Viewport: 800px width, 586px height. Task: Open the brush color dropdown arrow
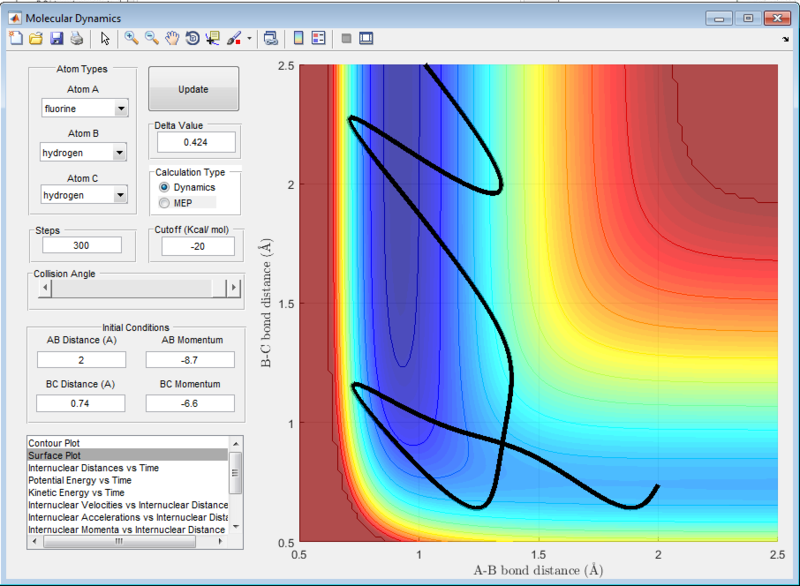tap(248, 38)
